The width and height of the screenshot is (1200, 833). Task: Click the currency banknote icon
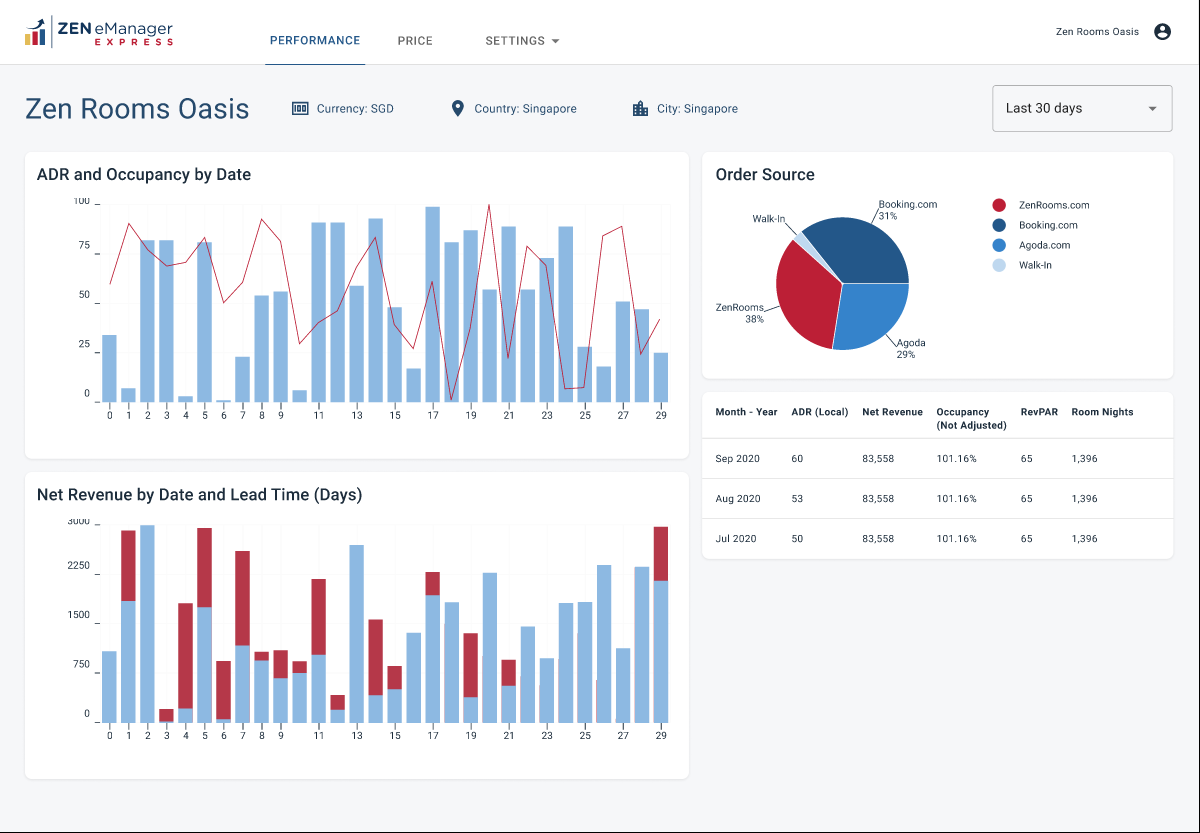pyautogui.click(x=300, y=108)
